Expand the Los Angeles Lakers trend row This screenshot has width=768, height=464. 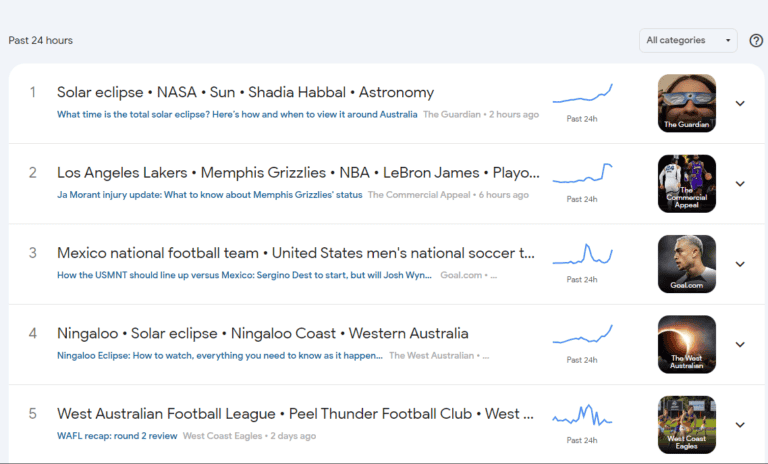pos(740,184)
